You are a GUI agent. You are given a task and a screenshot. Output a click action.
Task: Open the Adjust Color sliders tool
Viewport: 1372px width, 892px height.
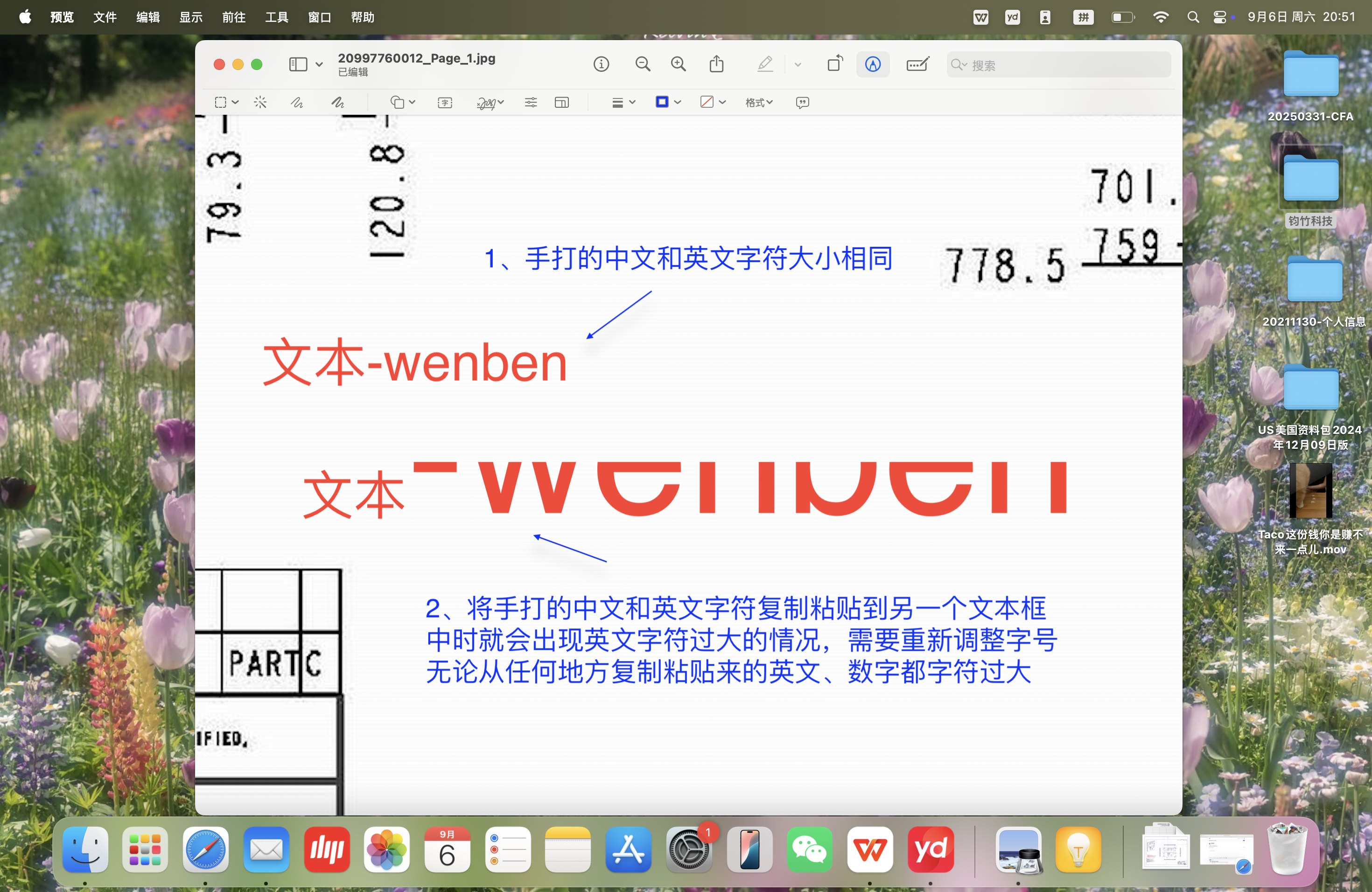pyautogui.click(x=530, y=103)
